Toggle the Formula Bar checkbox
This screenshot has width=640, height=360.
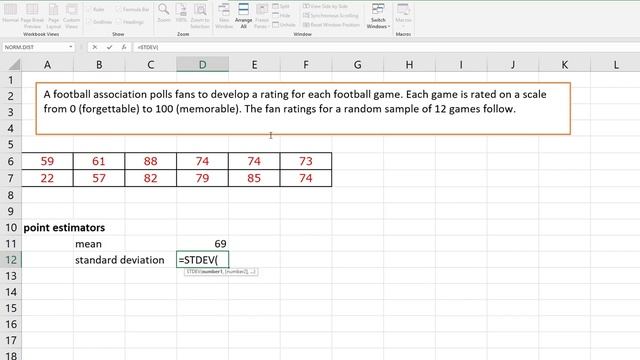point(132,9)
